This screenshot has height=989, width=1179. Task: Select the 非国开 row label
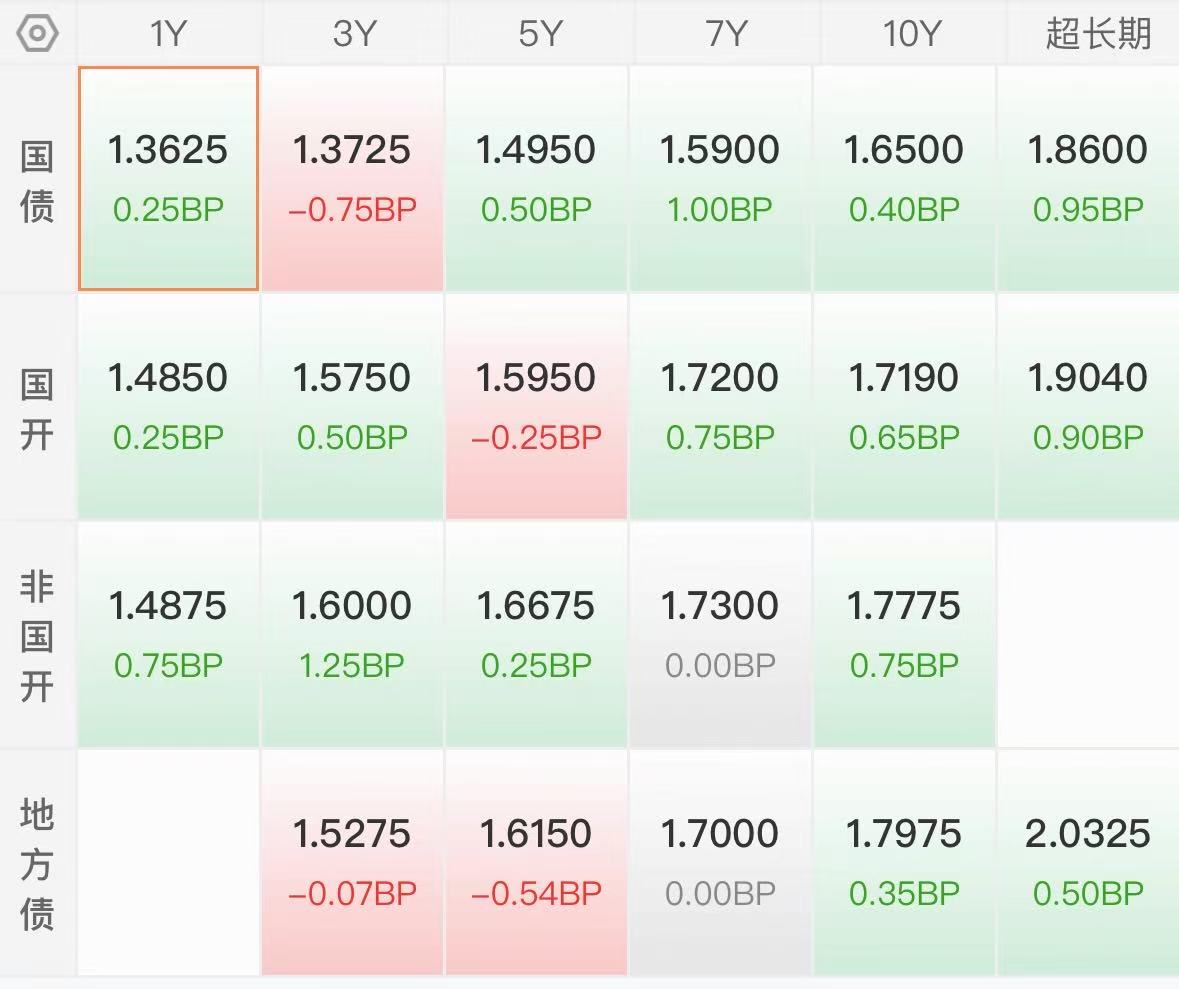coord(37,636)
